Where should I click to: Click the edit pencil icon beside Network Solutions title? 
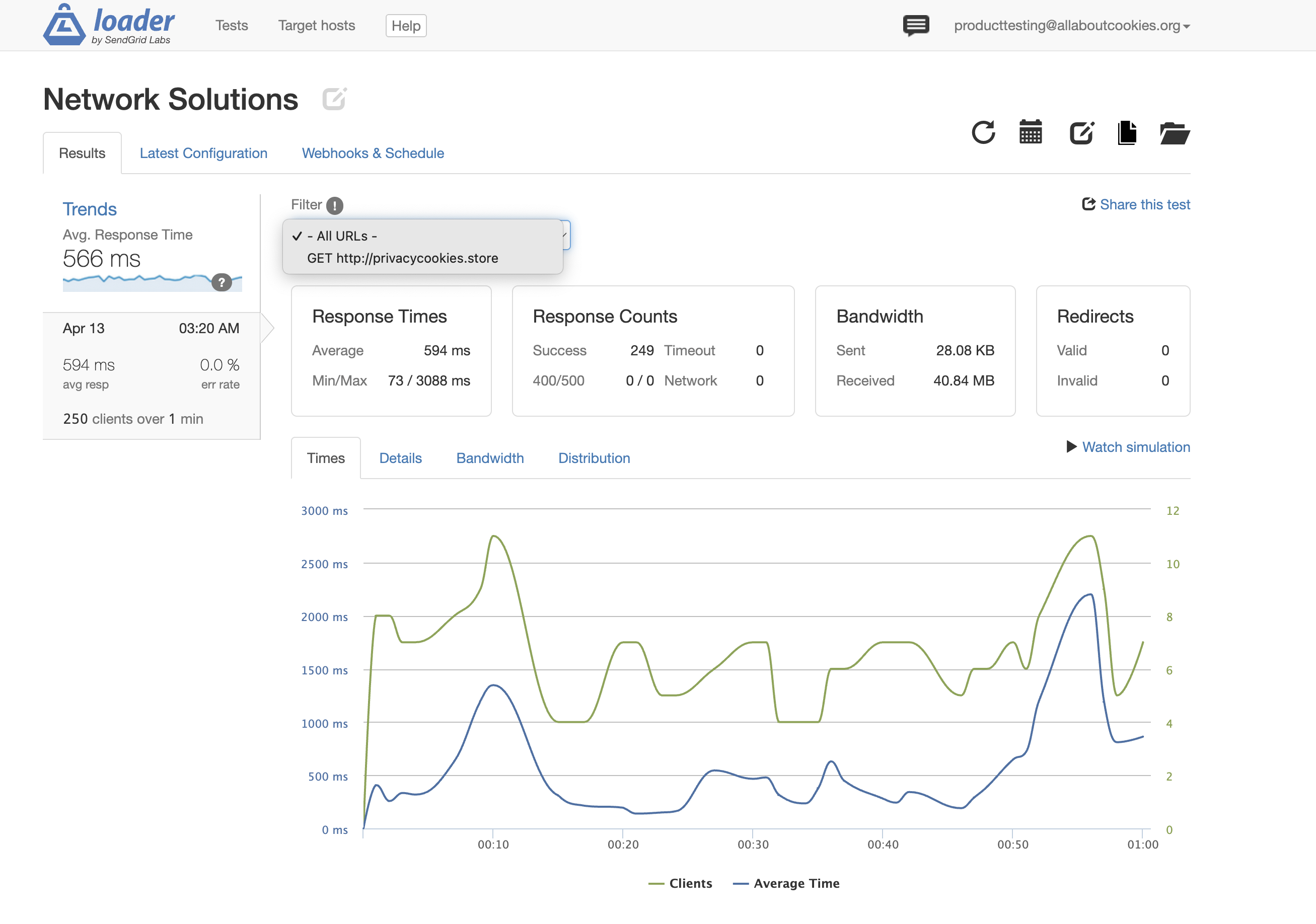point(335,99)
